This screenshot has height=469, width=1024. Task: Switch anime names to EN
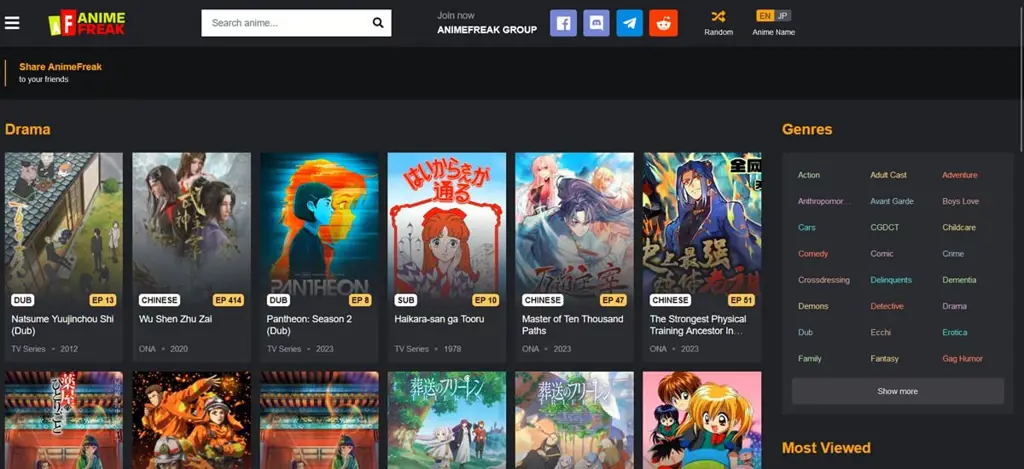tap(765, 16)
